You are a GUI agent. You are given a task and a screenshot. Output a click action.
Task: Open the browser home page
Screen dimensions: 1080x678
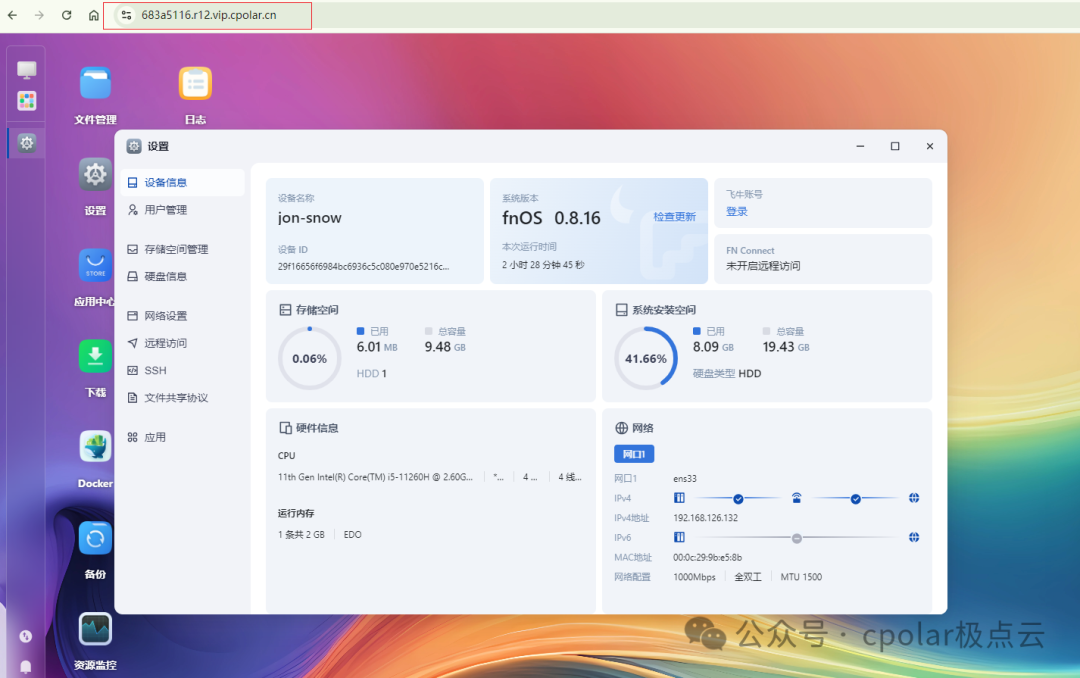pyautogui.click(x=94, y=15)
